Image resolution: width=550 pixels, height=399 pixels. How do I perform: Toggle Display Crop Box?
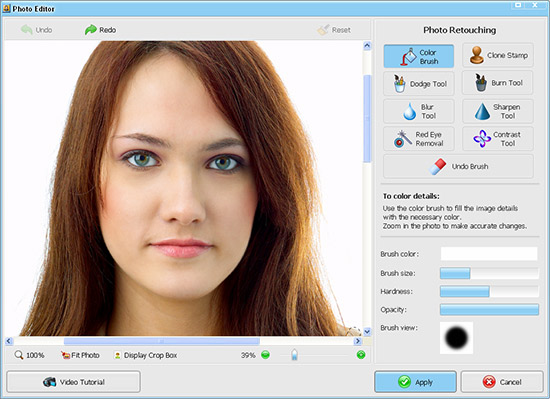tap(146, 355)
